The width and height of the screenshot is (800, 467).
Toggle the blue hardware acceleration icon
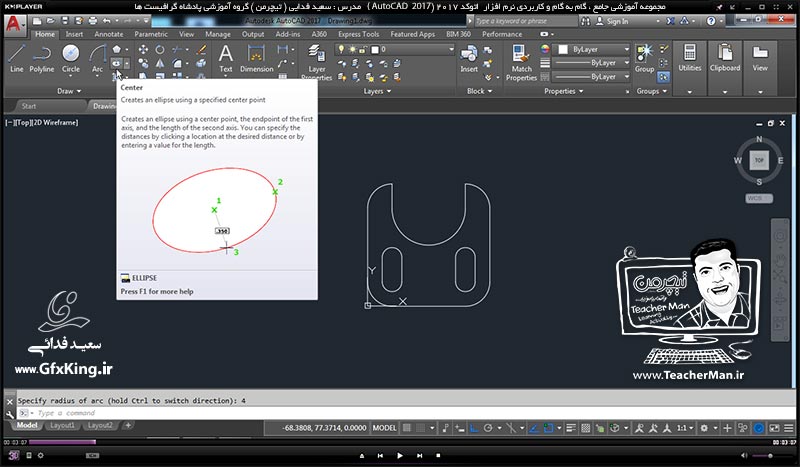point(759,428)
